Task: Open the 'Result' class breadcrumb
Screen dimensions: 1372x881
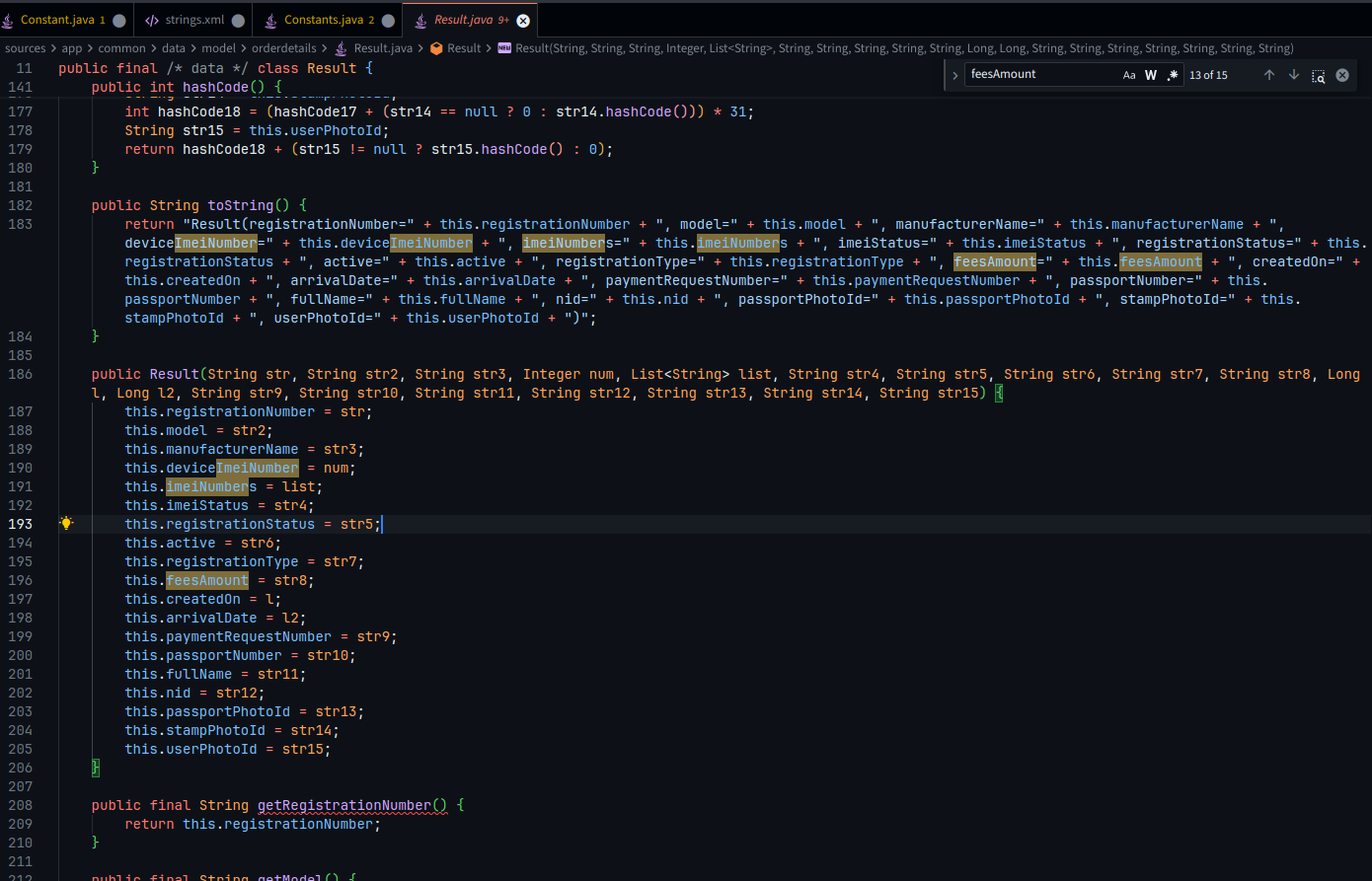Action: point(464,48)
